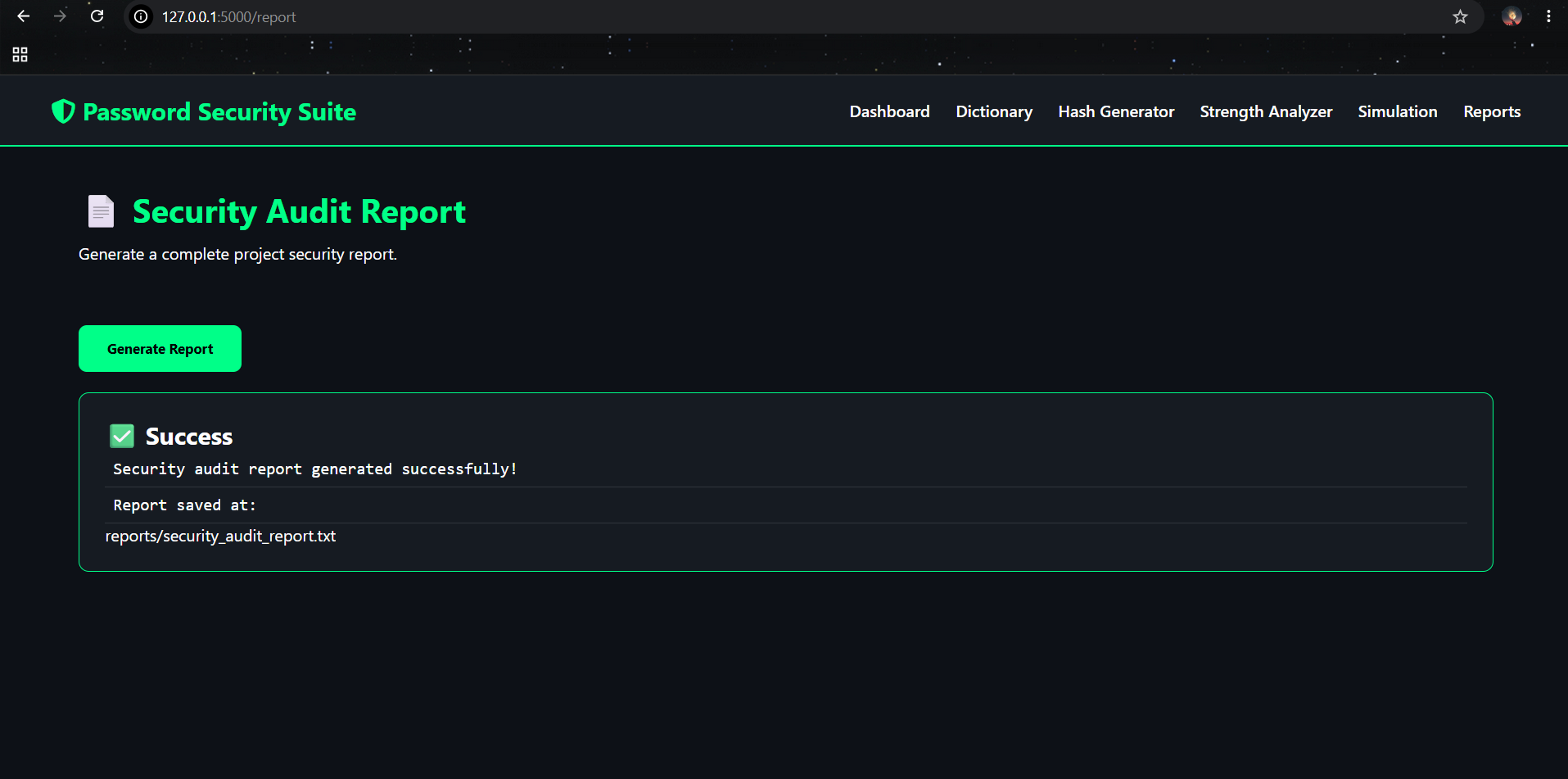Open the apps grid icon in bookmarks bar

coord(20,55)
